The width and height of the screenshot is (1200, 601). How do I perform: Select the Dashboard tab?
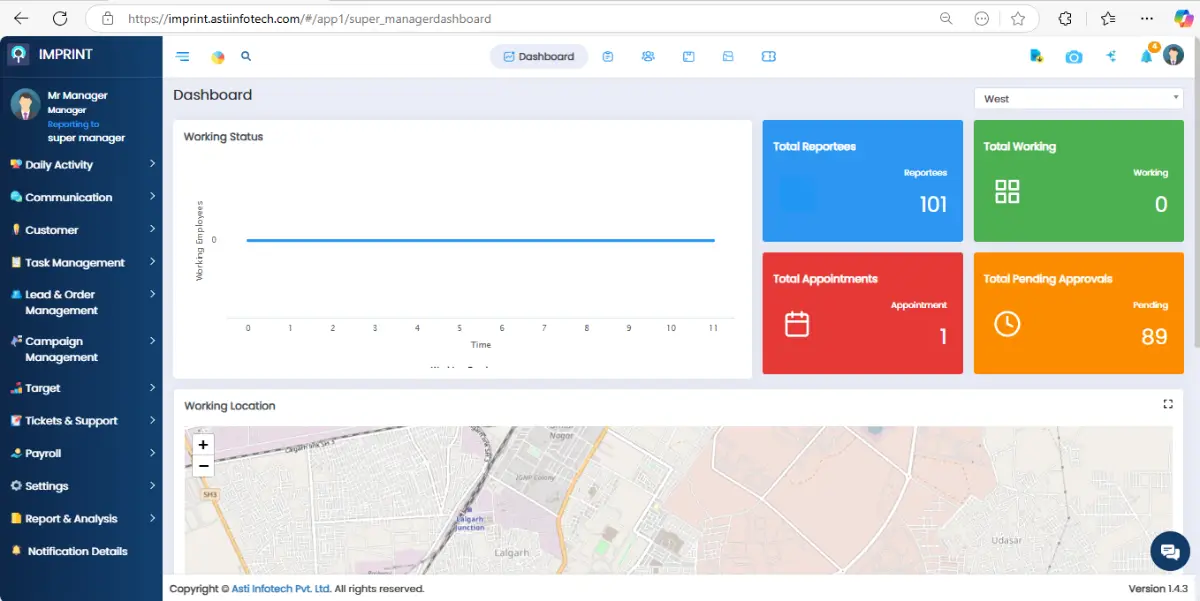click(538, 57)
